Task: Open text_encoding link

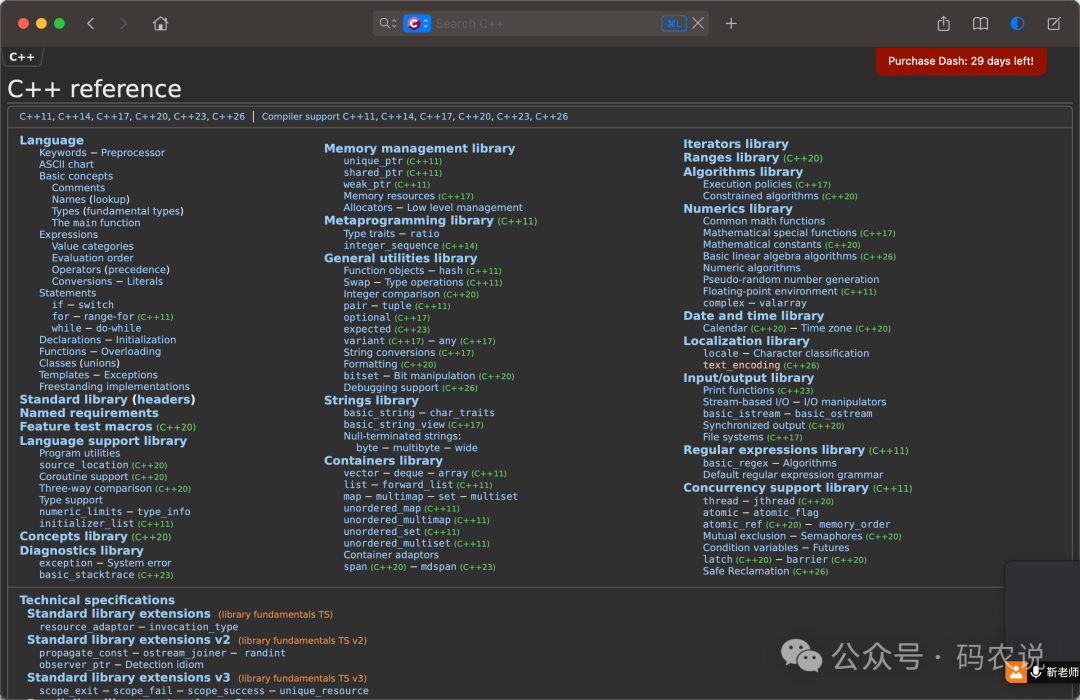Action: tap(741, 366)
